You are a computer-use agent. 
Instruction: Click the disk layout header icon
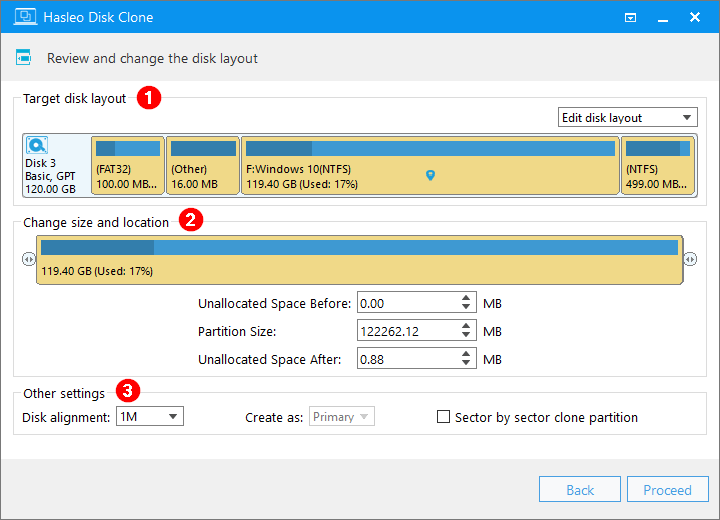coord(23,57)
